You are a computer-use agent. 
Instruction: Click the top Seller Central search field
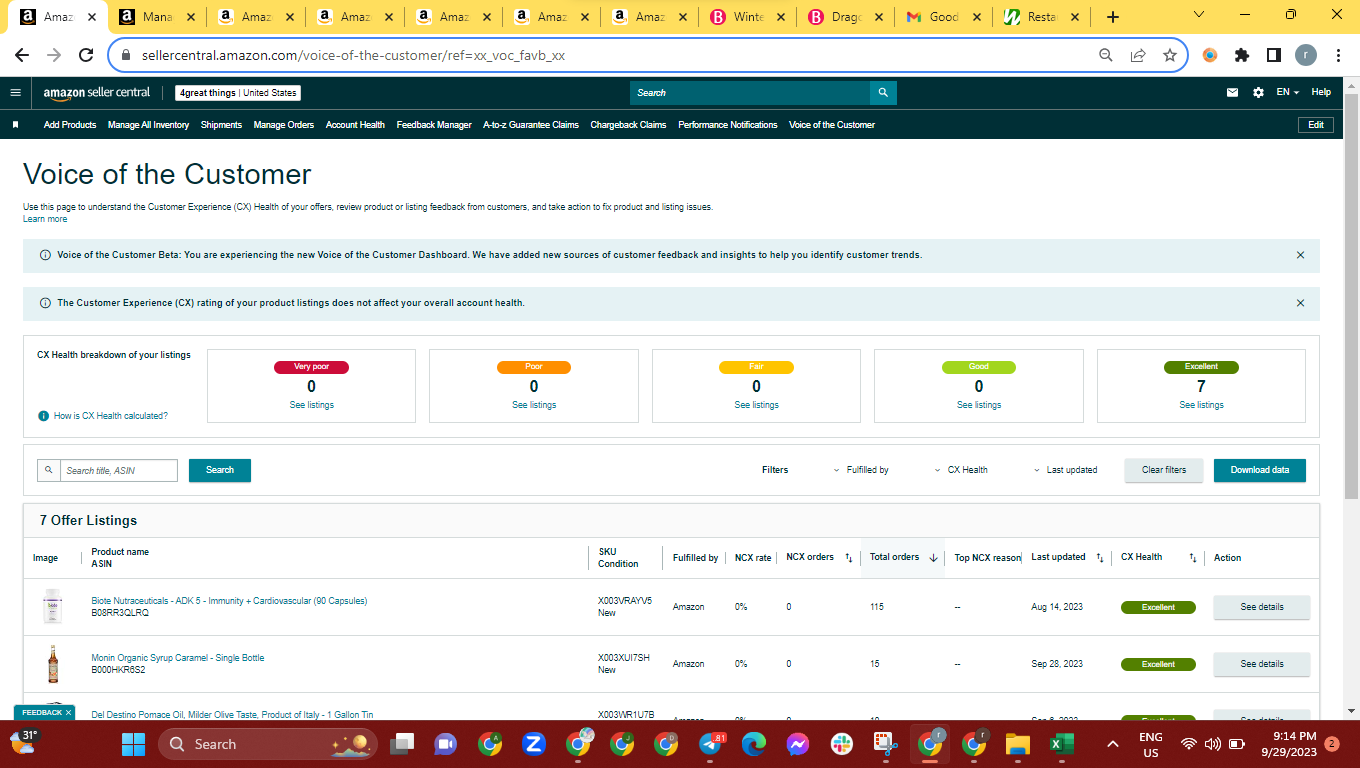point(750,93)
